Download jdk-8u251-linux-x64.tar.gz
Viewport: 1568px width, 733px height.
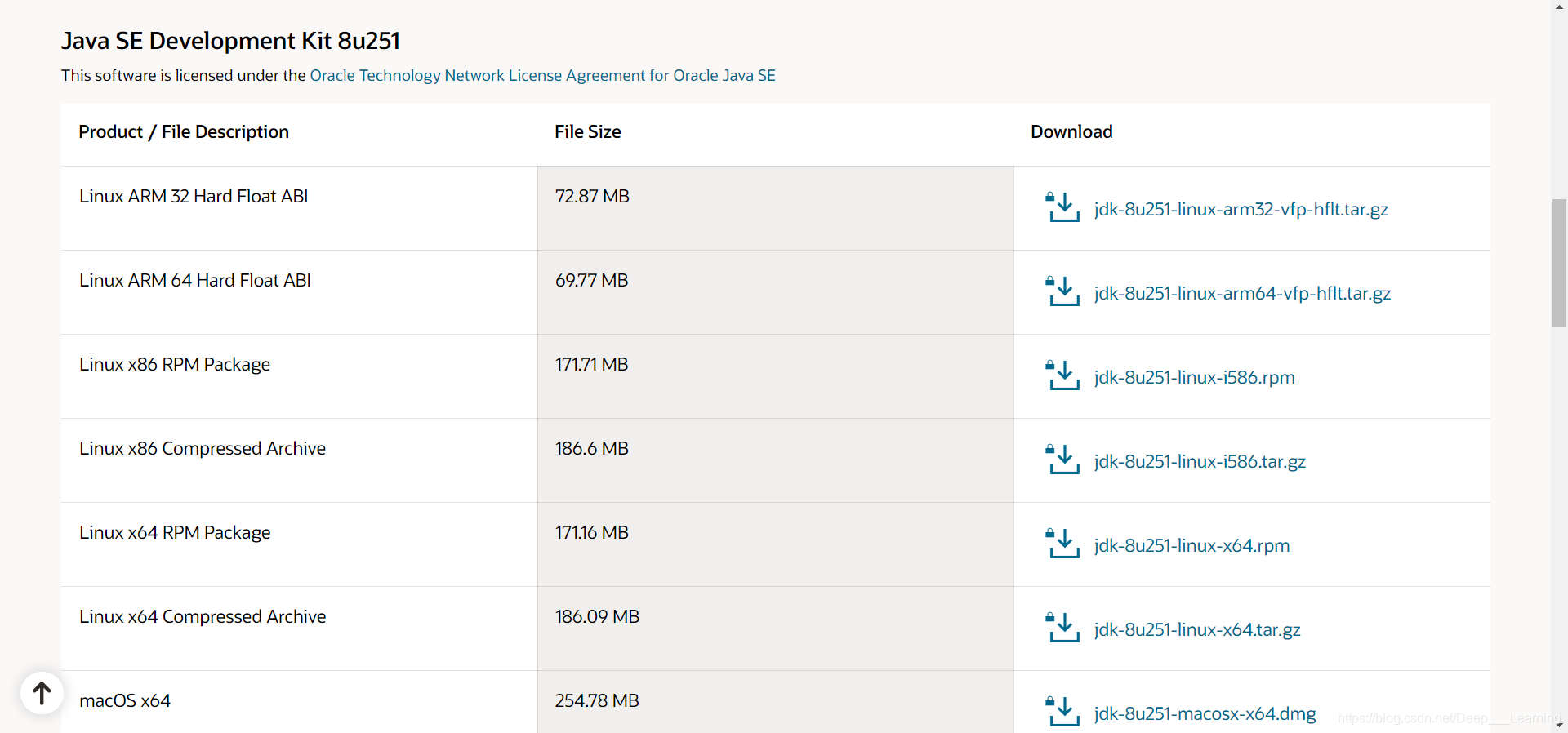click(1197, 629)
